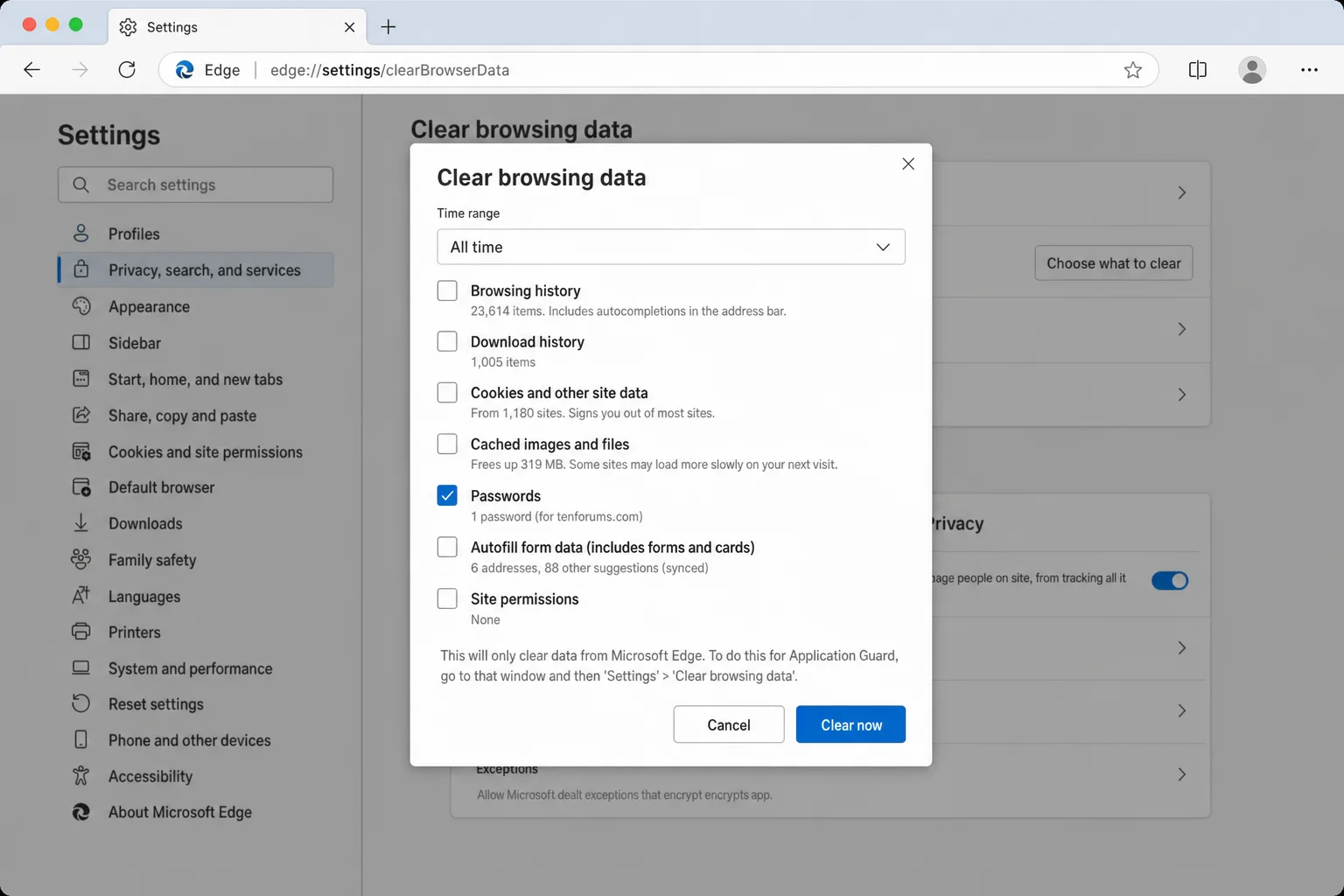Image resolution: width=1344 pixels, height=896 pixels.
Task: Click the search magnifier icon in settings
Action: [81, 185]
